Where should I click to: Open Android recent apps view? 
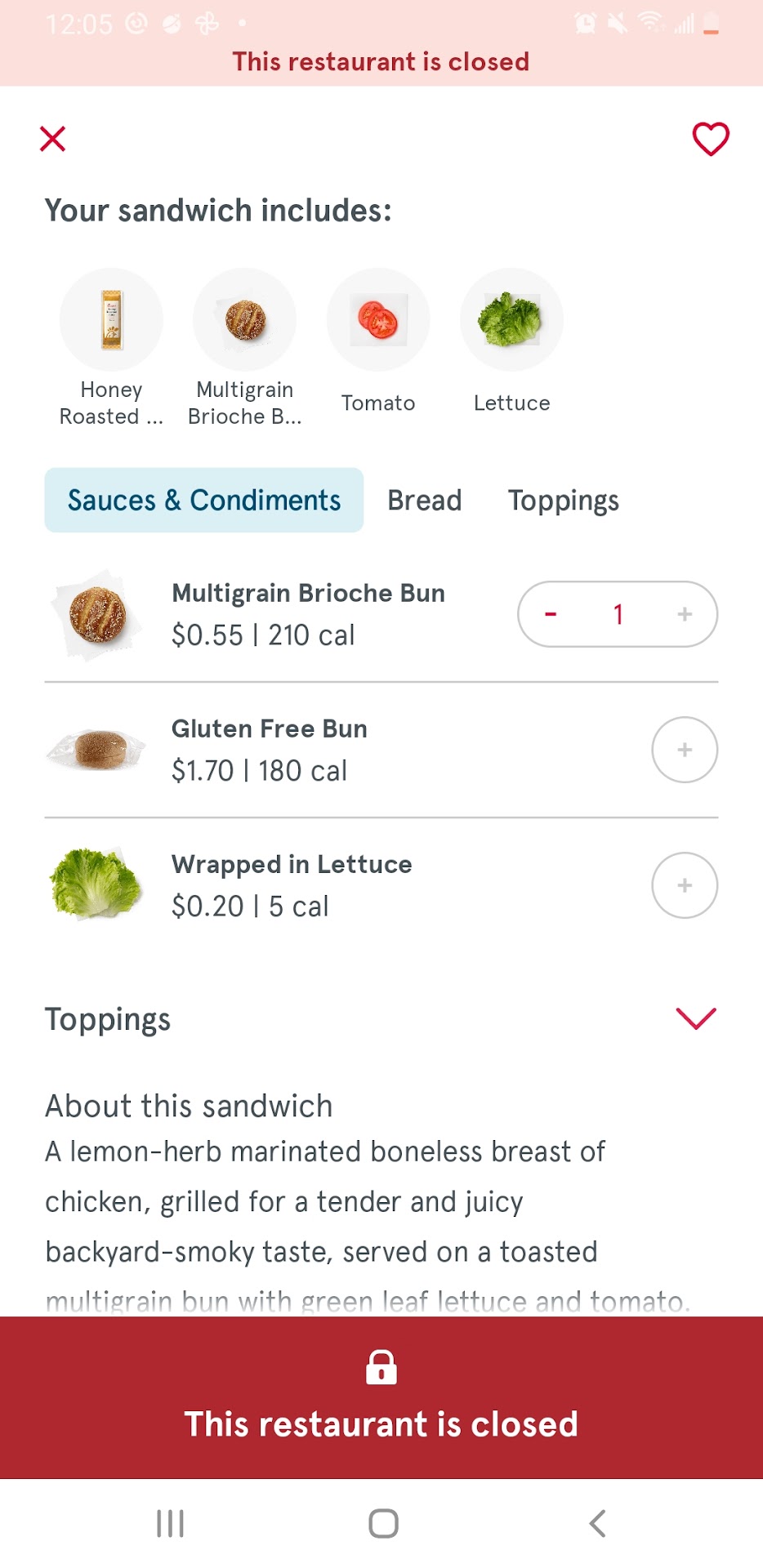(x=170, y=1523)
